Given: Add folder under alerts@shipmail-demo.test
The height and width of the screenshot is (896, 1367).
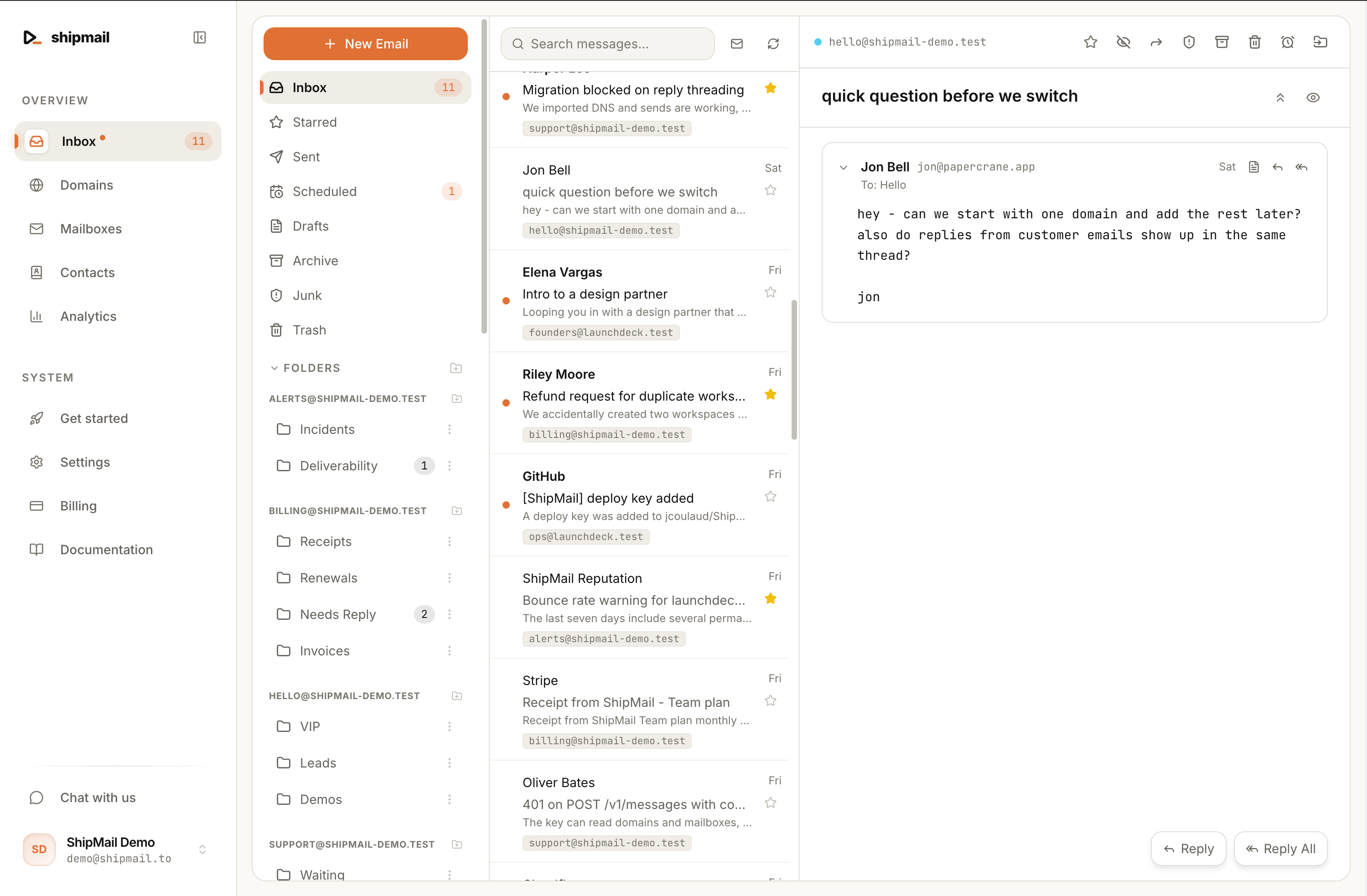Looking at the screenshot, I should pyautogui.click(x=456, y=398).
